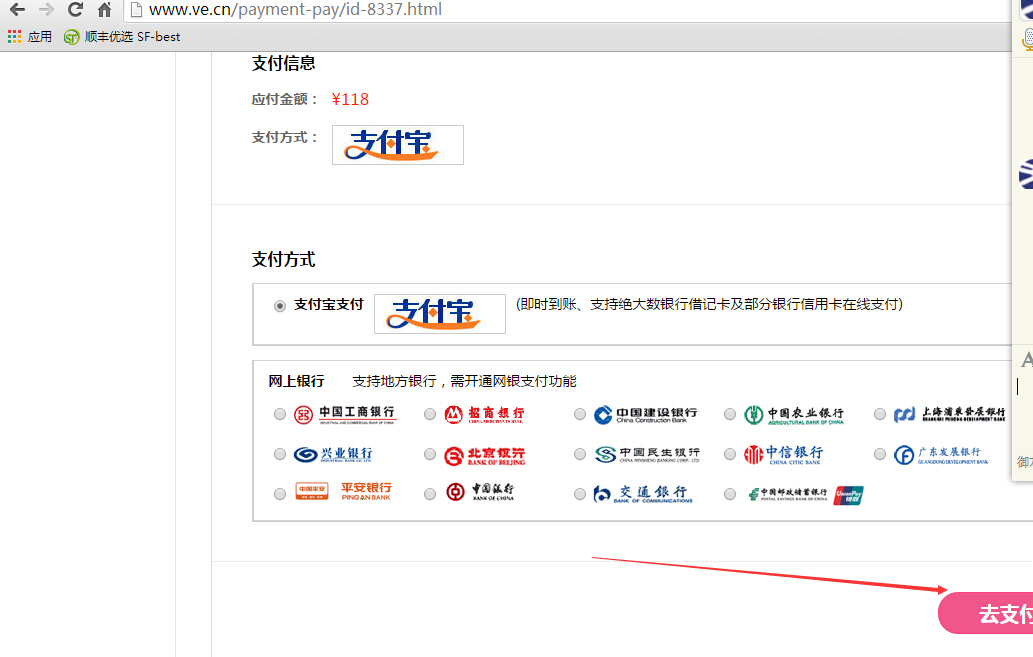Click the browser back arrow

[x=17, y=9]
